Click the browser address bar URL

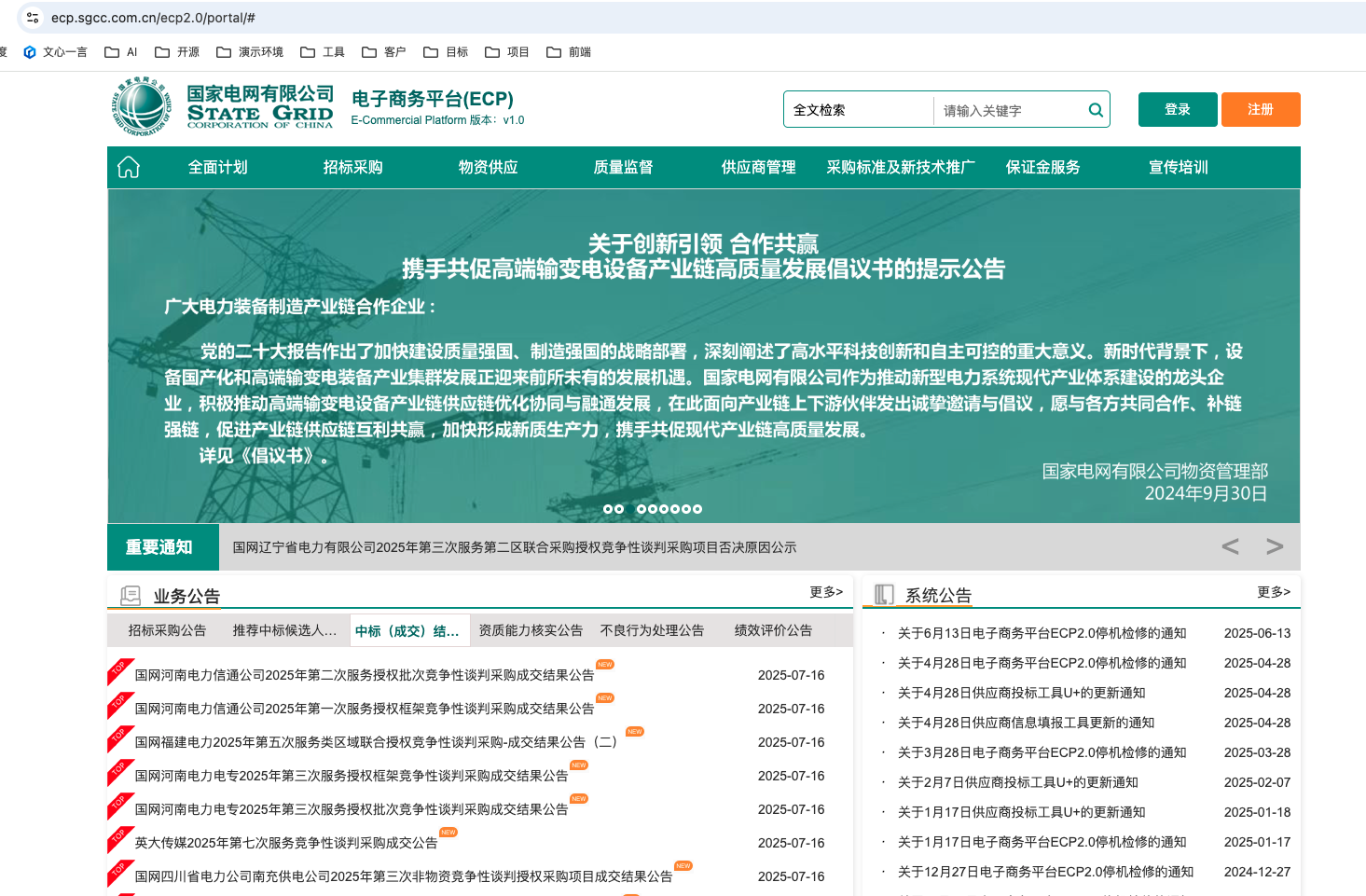(153, 18)
